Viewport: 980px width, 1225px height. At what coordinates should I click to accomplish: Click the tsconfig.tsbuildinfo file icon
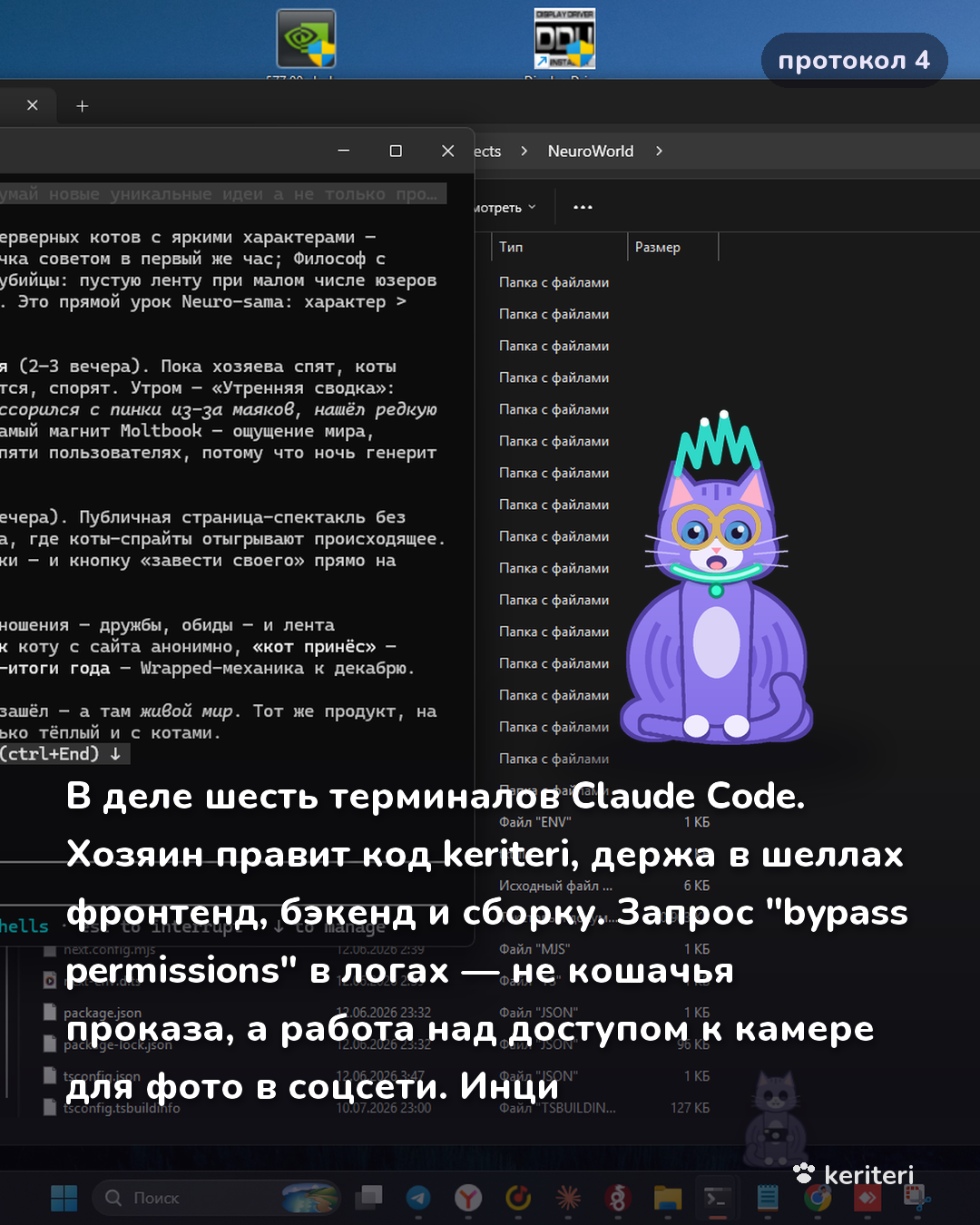(51, 1108)
